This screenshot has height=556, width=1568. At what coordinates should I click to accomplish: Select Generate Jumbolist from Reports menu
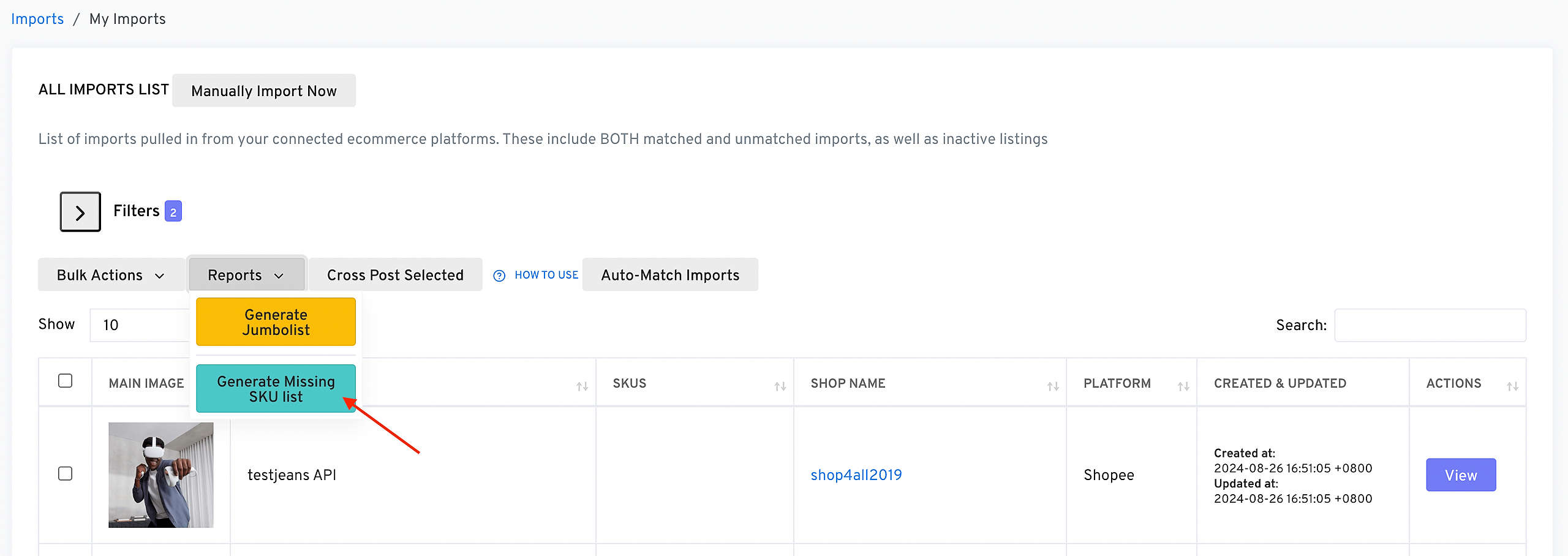pos(276,322)
